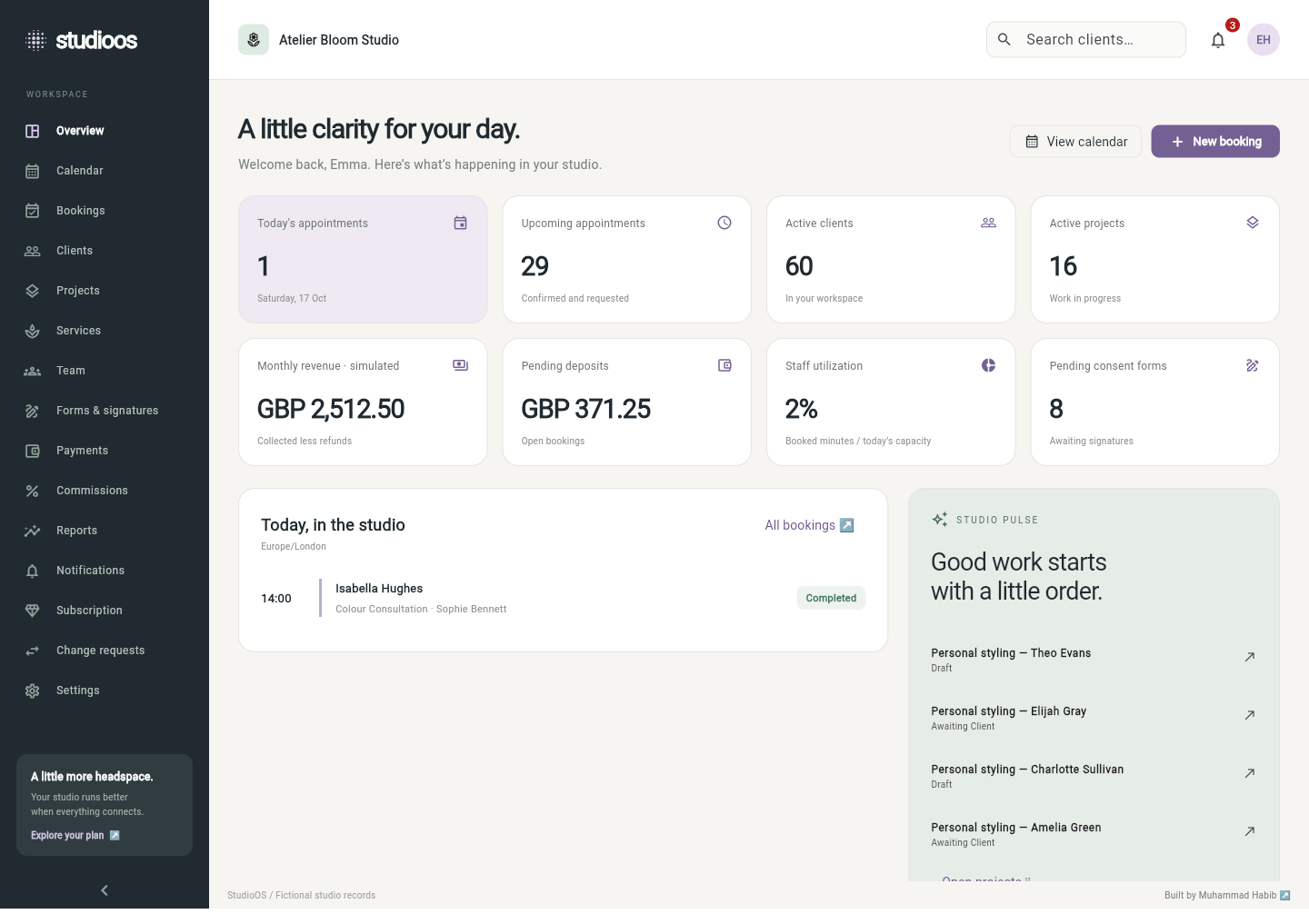Collapse the sidebar with chevron

tap(105, 890)
